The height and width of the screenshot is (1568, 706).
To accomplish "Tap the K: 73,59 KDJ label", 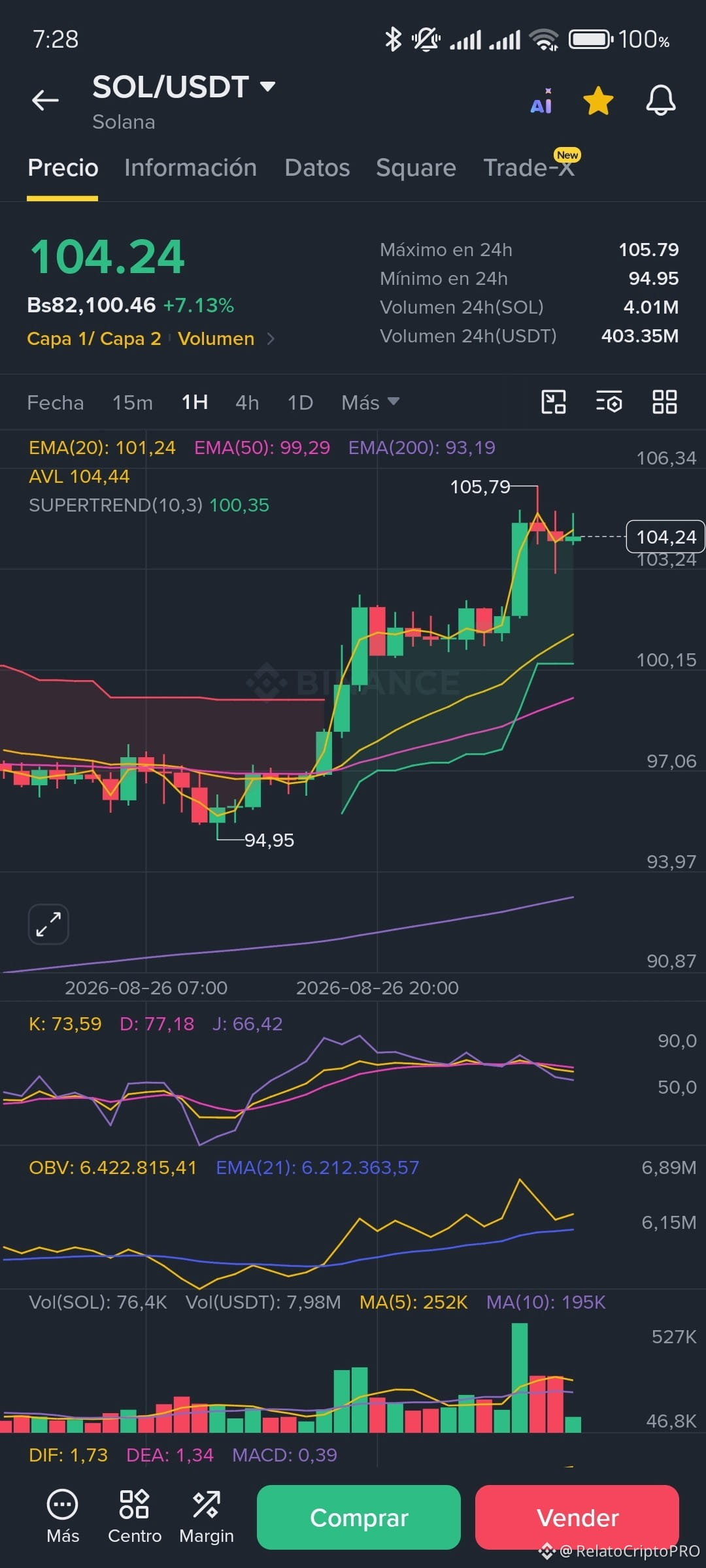I will tap(65, 1024).
